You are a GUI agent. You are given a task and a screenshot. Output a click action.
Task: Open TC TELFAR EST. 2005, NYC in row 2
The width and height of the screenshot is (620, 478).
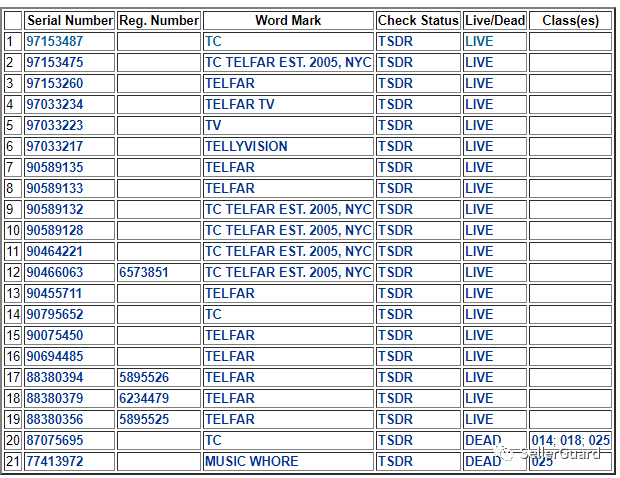coord(288,62)
